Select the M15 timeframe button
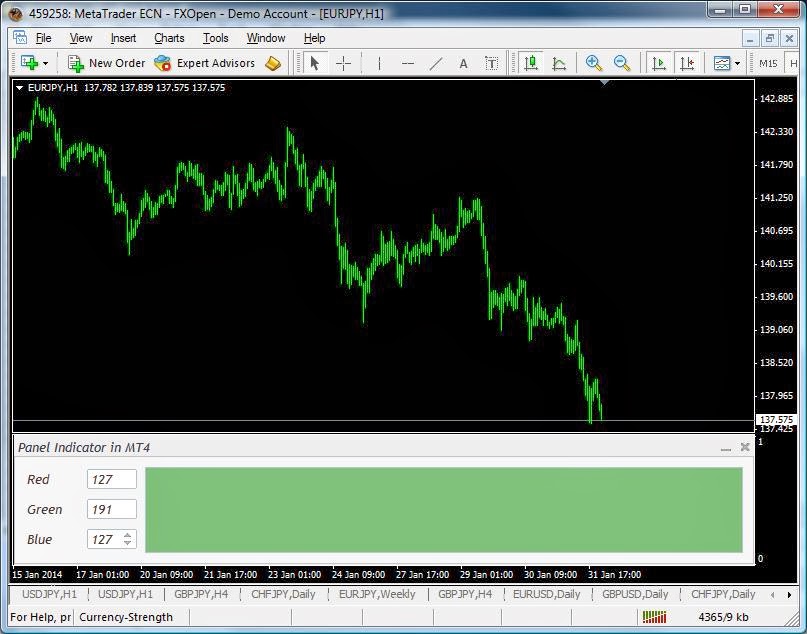This screenshot has width=807, height=634. pyautogui.click(x=768, y=63)
